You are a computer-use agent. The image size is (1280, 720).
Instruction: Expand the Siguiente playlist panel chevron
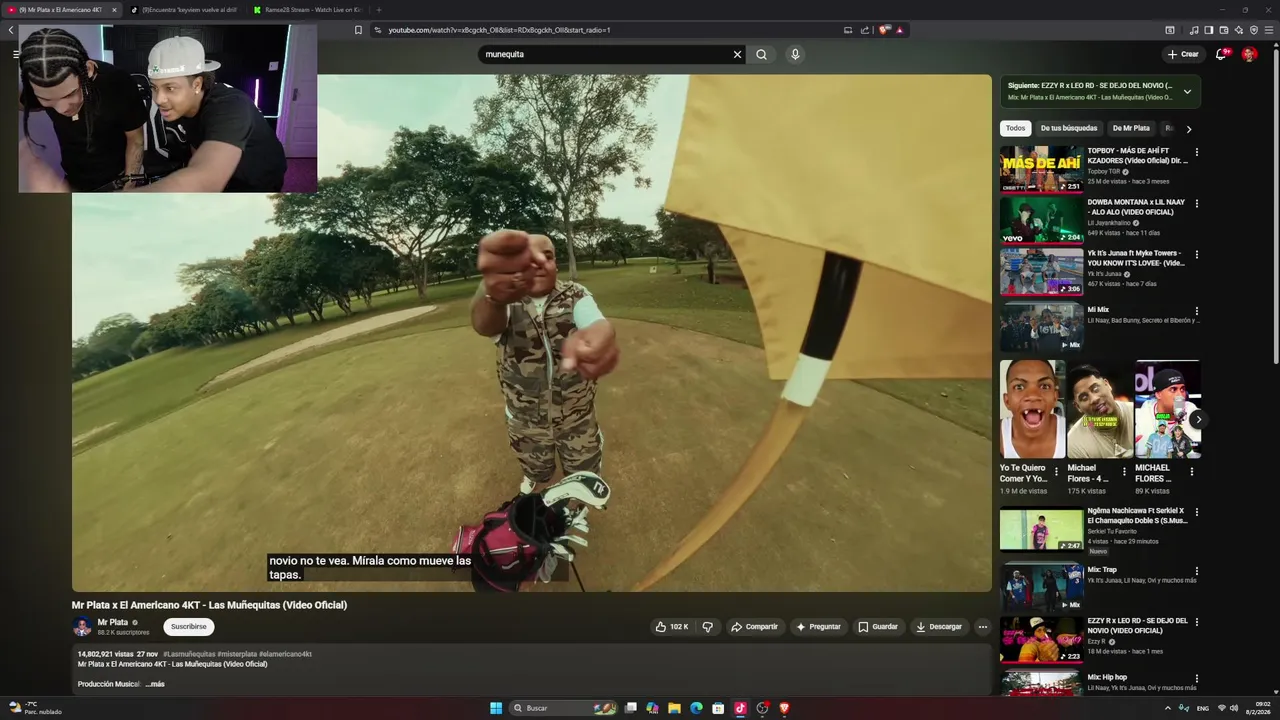click(x=1187, y=91)
